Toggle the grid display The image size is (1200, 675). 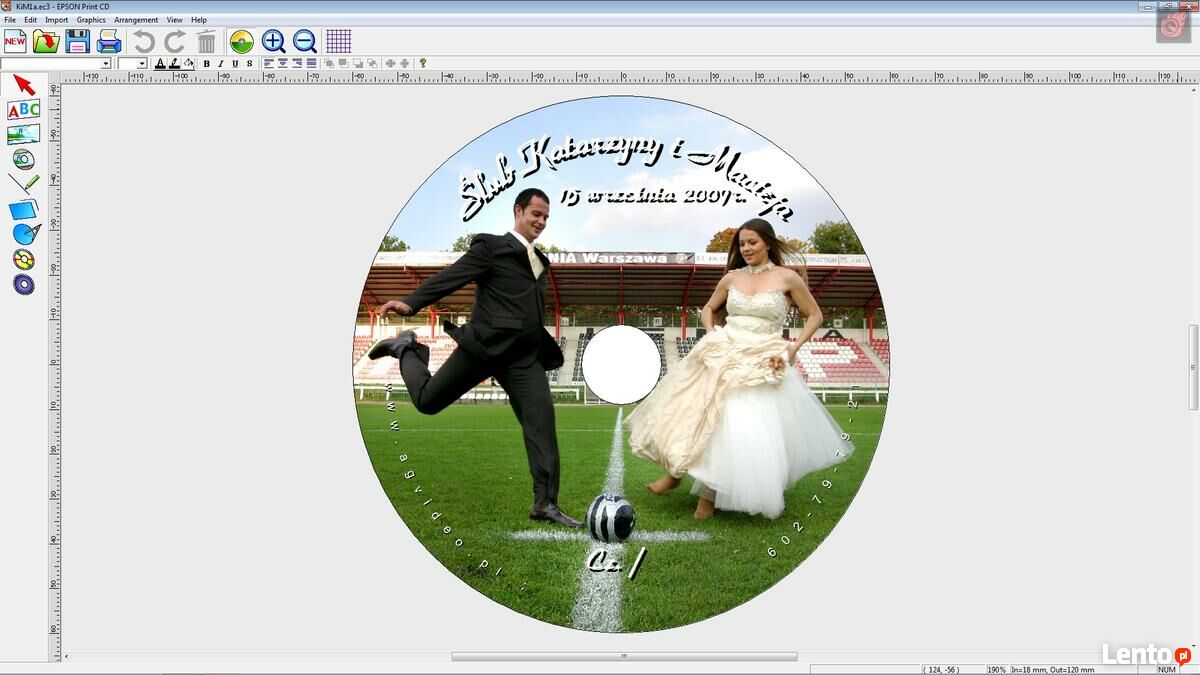(338, 41)
